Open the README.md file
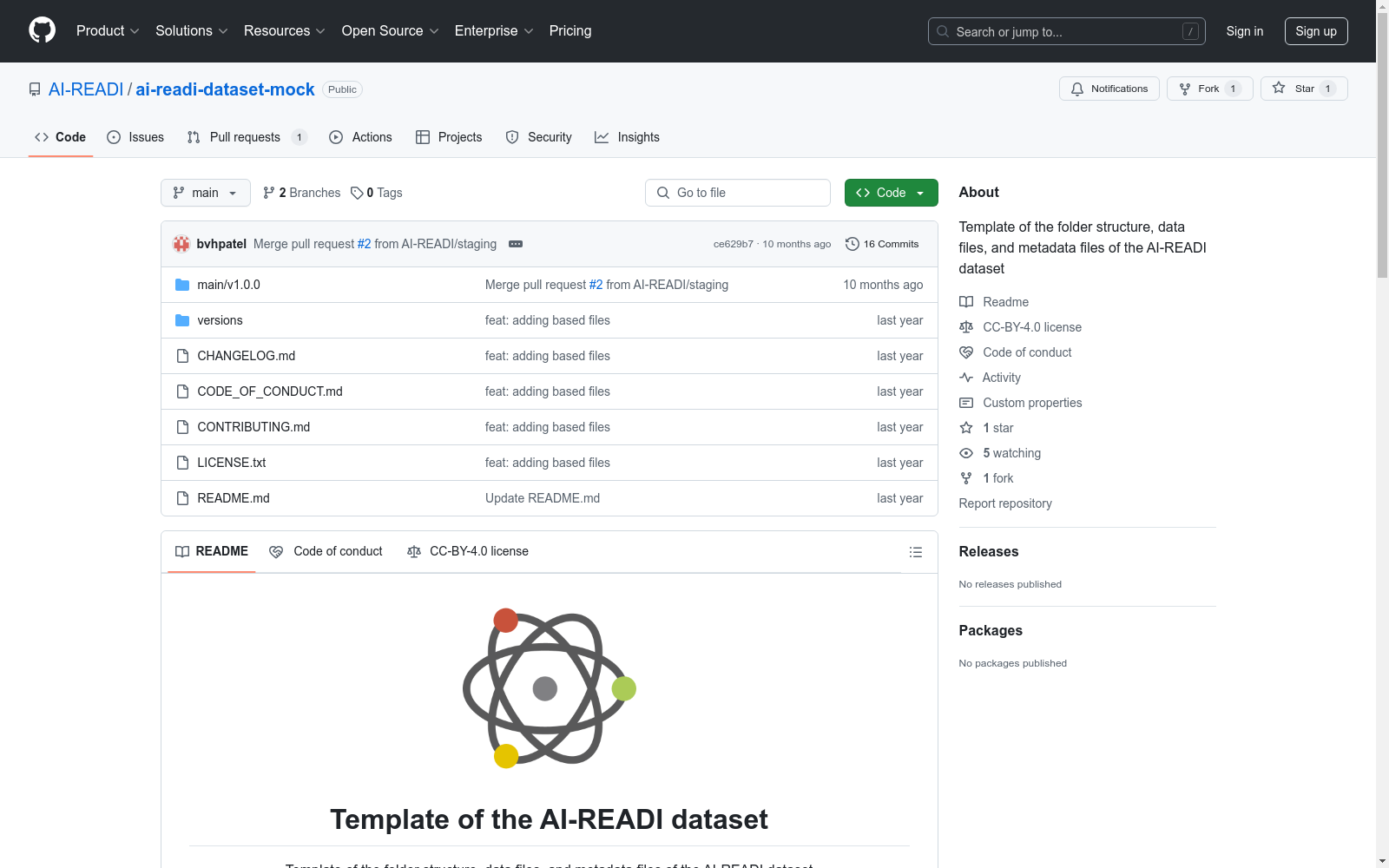This screenshot has width=1389, height=868. [234, 498]
